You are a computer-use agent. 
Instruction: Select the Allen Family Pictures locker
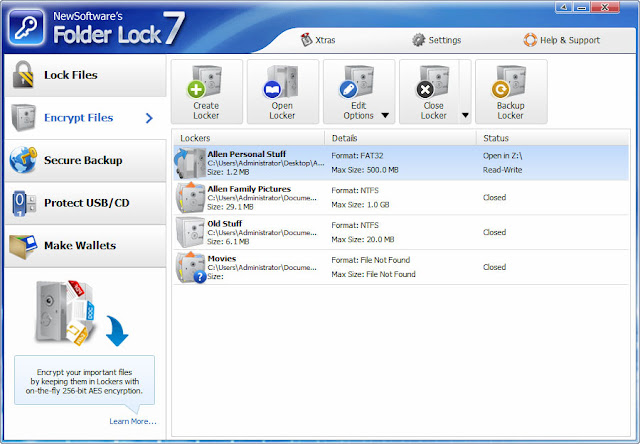(x=401, y=198)
